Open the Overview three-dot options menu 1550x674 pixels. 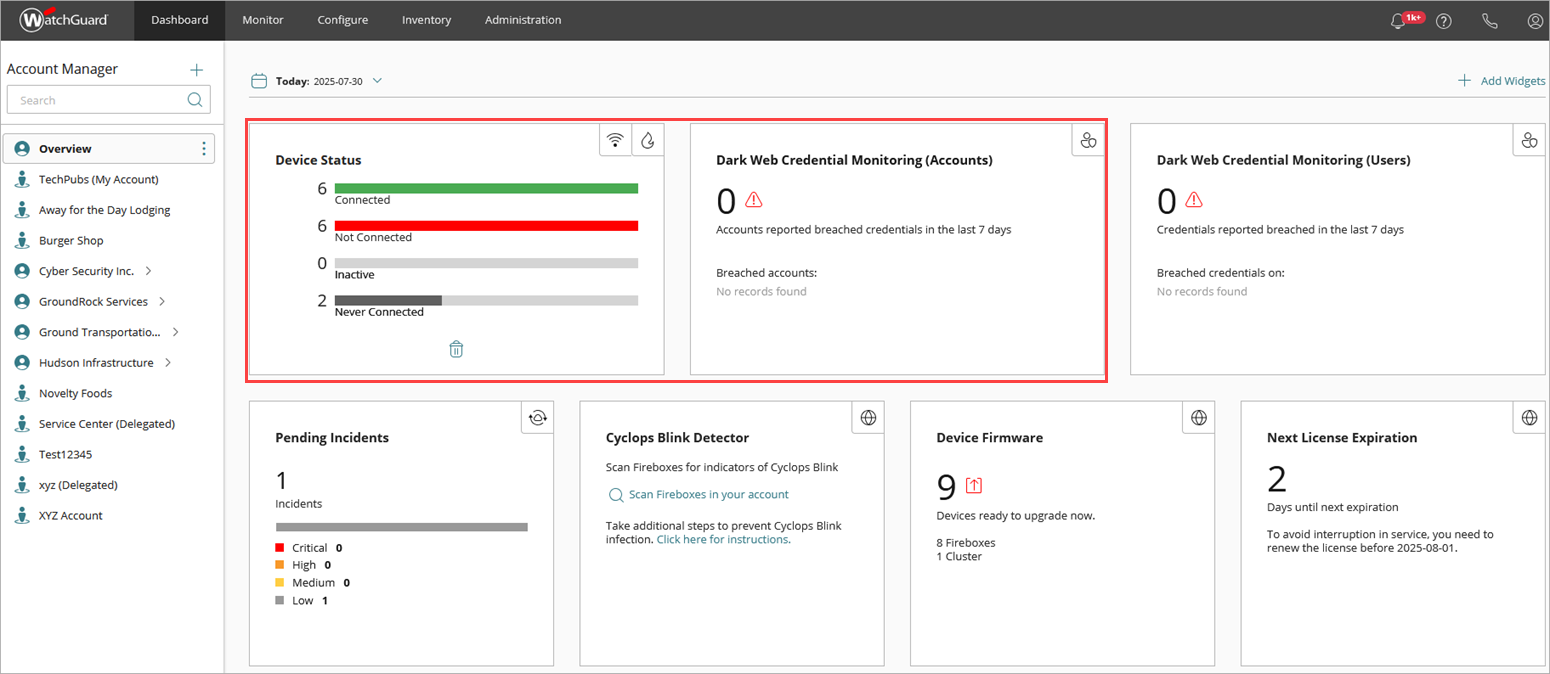pos(204,149)
